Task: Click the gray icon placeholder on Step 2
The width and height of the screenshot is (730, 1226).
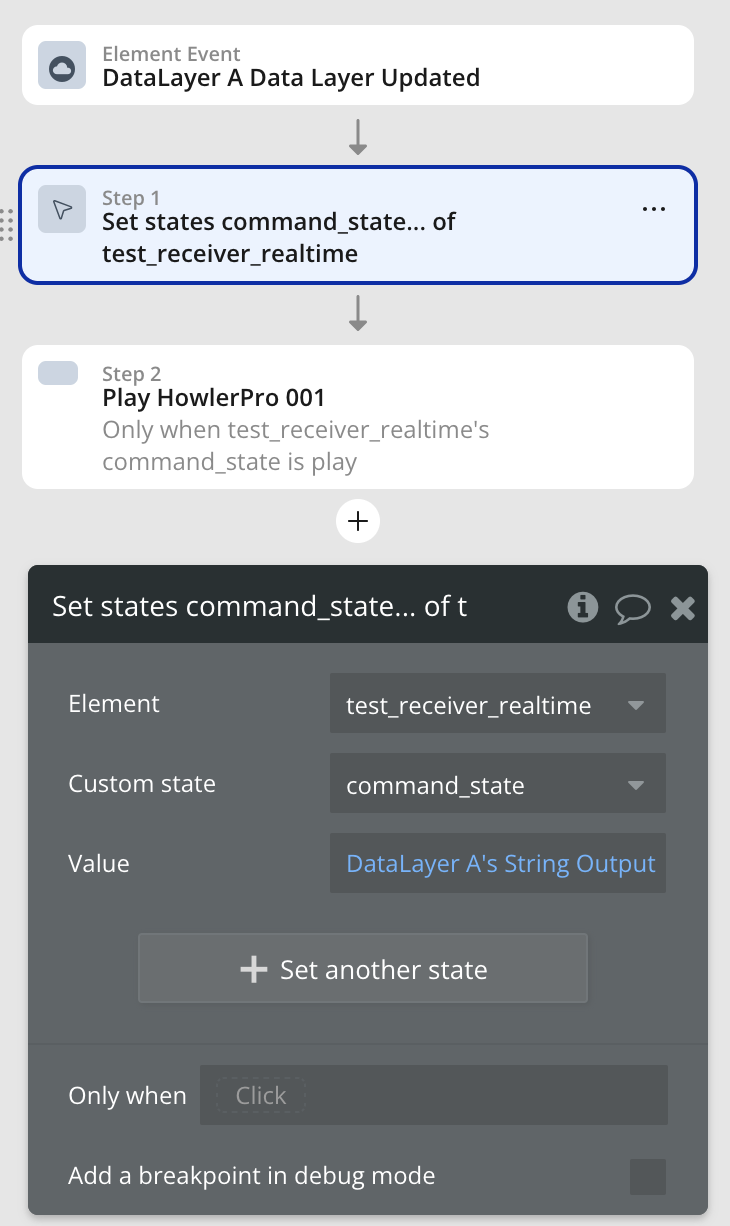Action: [58, 373]
